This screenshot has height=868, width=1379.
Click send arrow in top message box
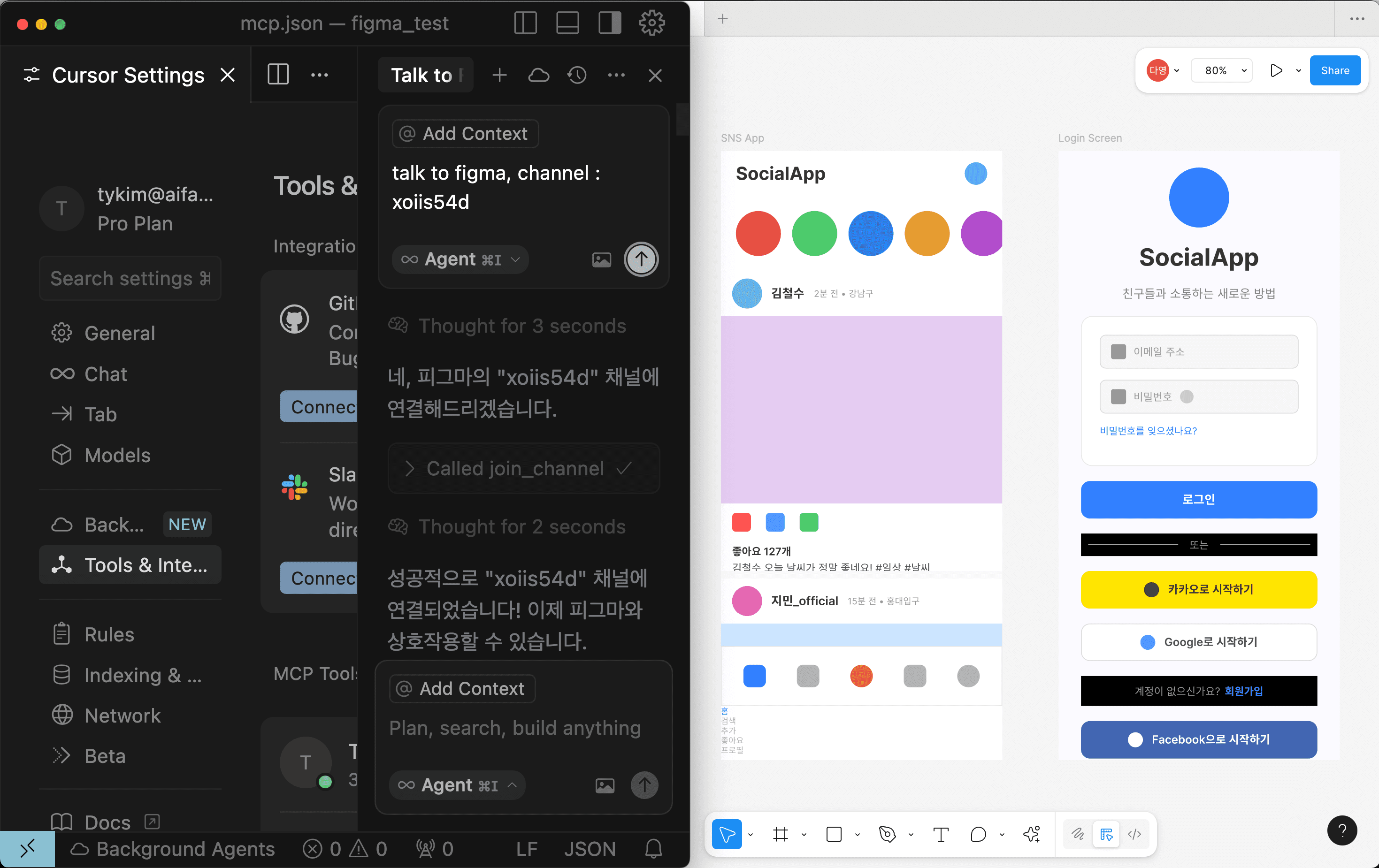click(641, 259)
